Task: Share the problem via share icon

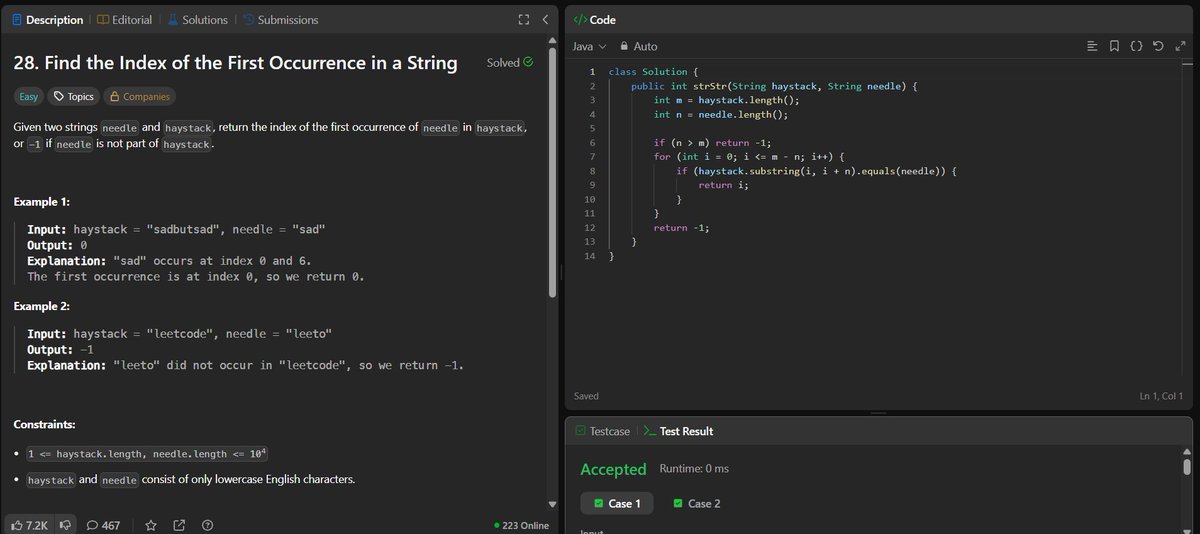Action: [x=179, y=525]
